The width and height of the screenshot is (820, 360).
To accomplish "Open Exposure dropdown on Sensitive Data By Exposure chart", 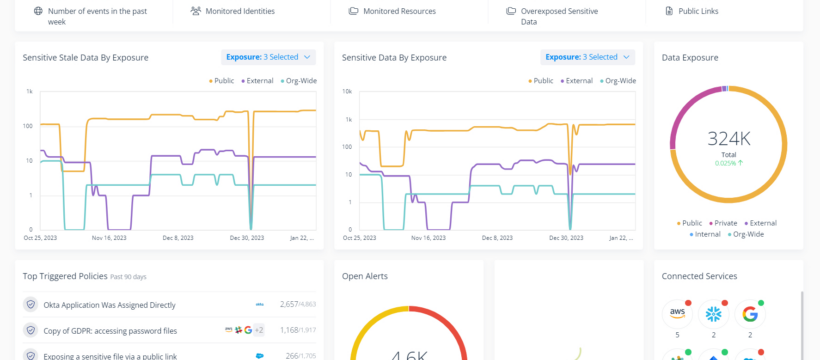I will (x=587, y=57).
